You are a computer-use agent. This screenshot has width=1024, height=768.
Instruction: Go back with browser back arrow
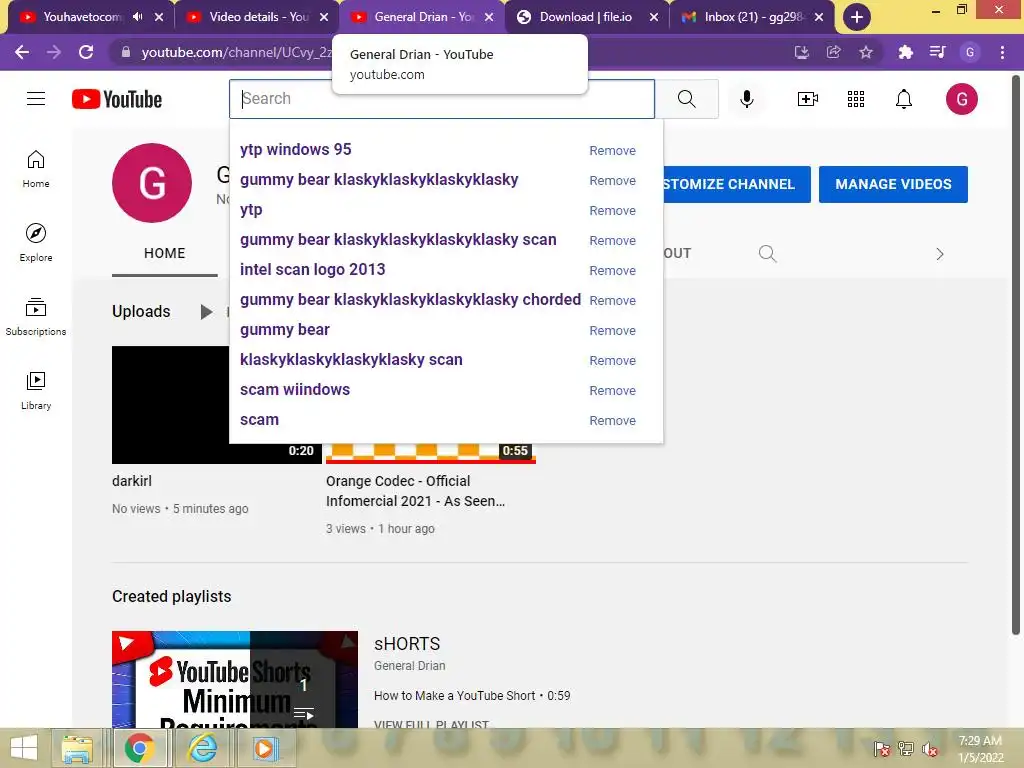22,52
